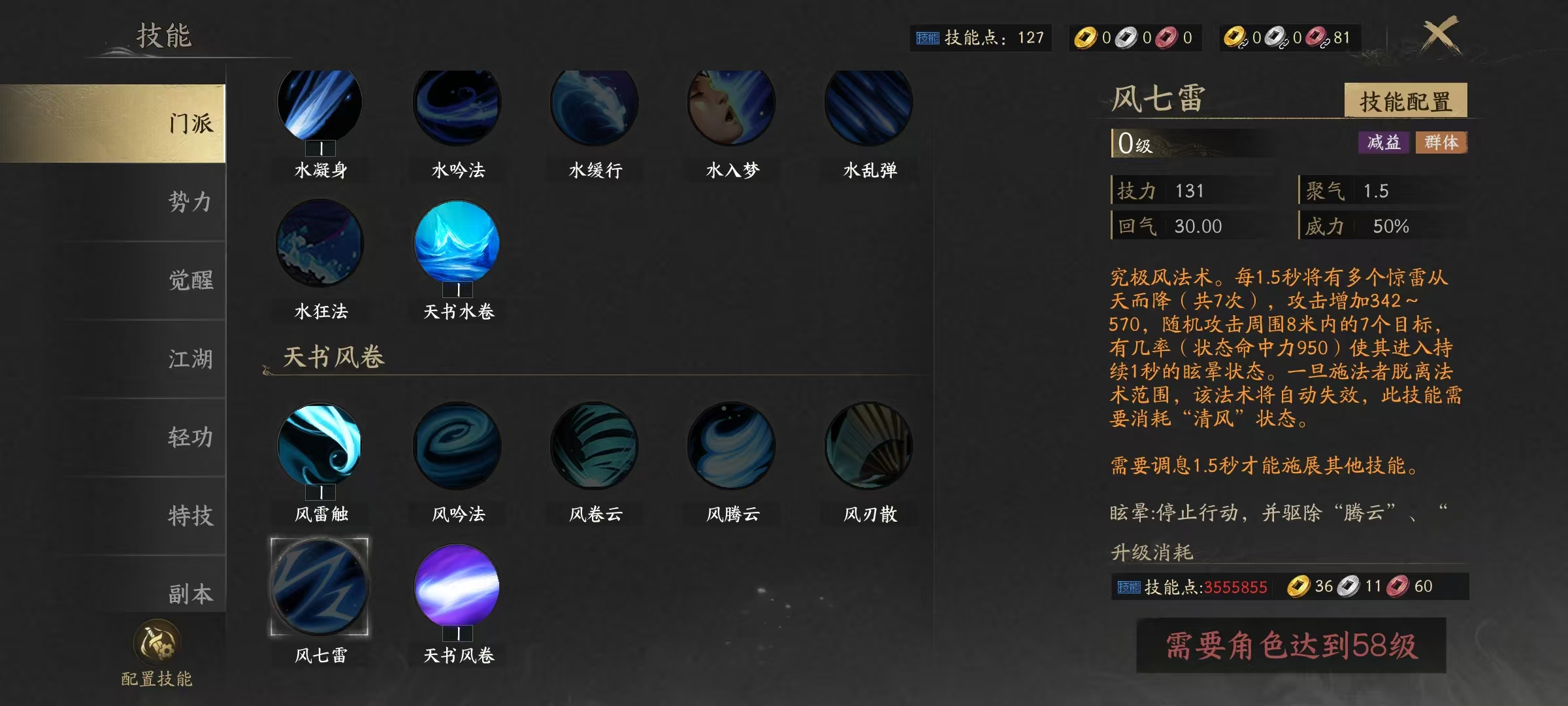This screenshot has width=1568, height=706.
Task: Select the 水乱弹 skill icon
Action: click(869, 104)
